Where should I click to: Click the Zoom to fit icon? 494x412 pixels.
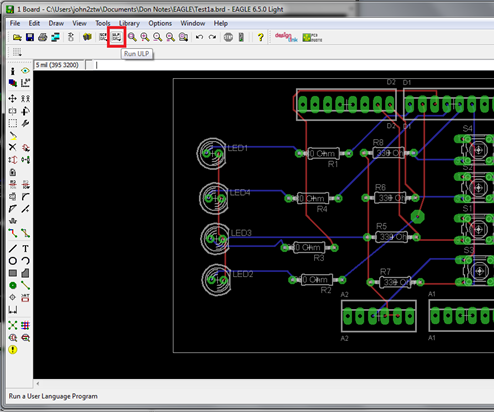(132, 37)
